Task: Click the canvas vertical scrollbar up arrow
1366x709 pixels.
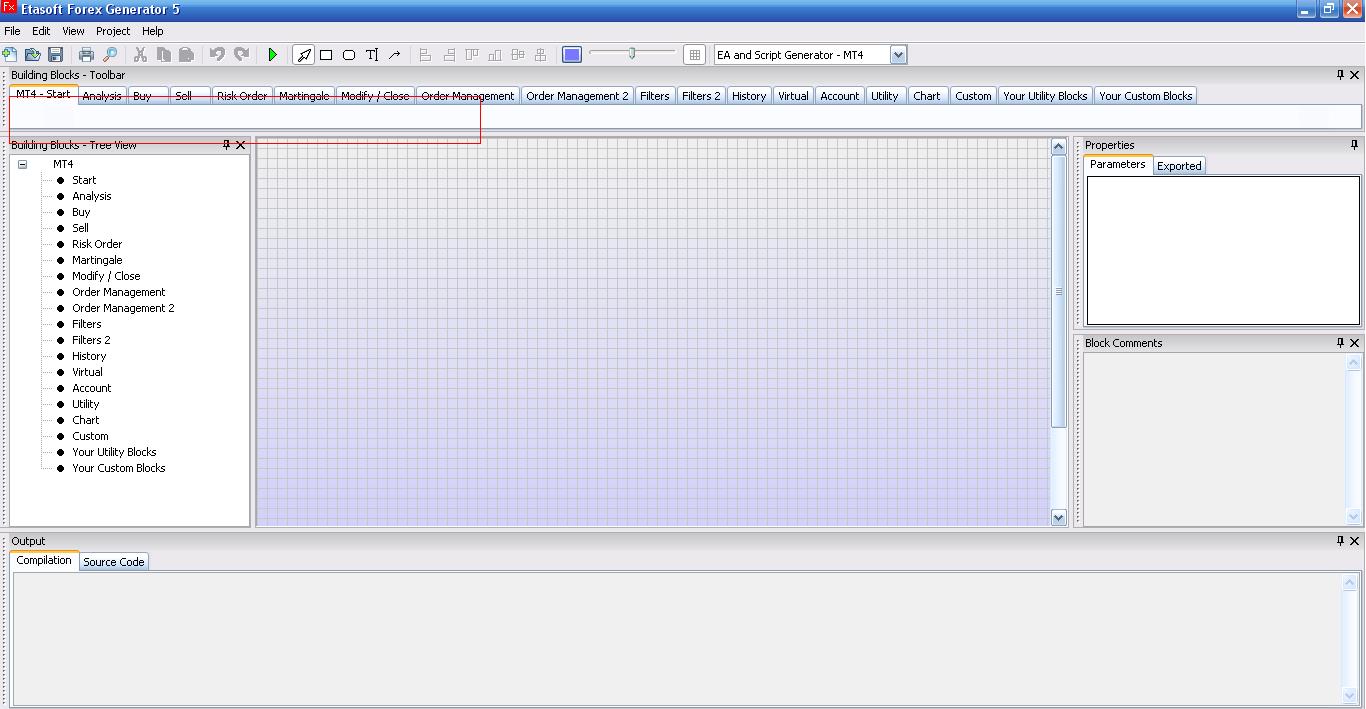Action: [1059, 147]
